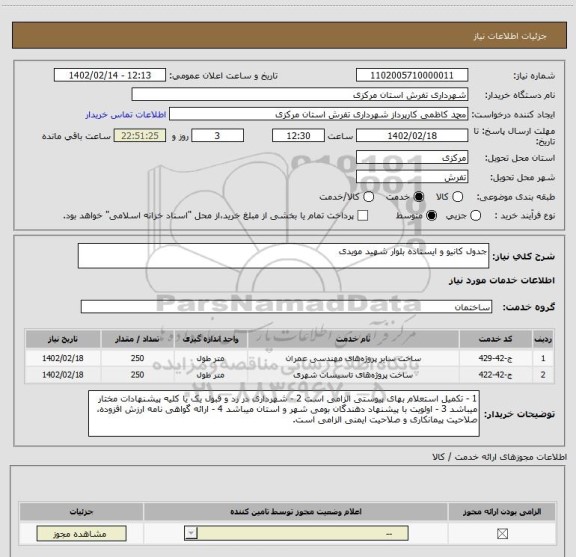The image size is (576, 557).
Task: Click تعداد / مقدار column header
Action: [137, 339]
